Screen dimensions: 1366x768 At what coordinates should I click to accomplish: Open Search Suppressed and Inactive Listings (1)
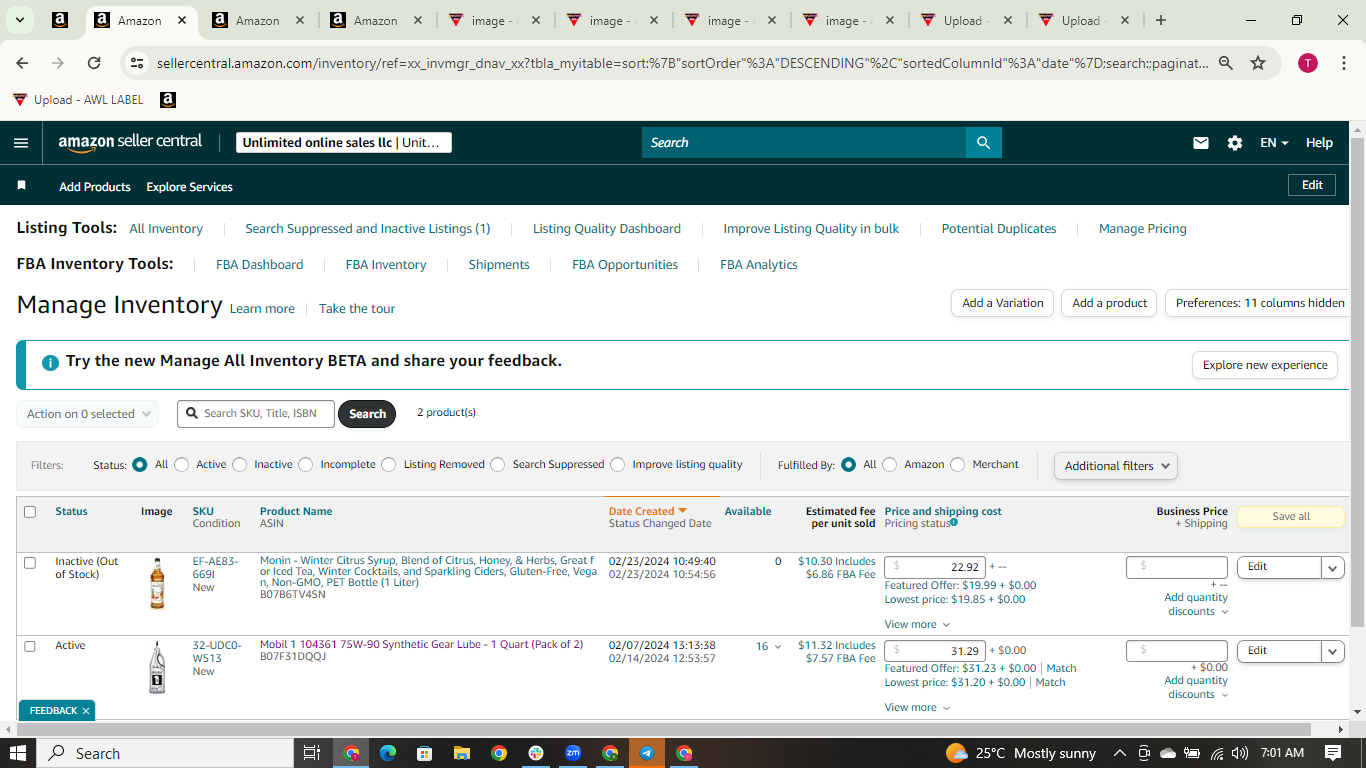[x=368, y=229]
